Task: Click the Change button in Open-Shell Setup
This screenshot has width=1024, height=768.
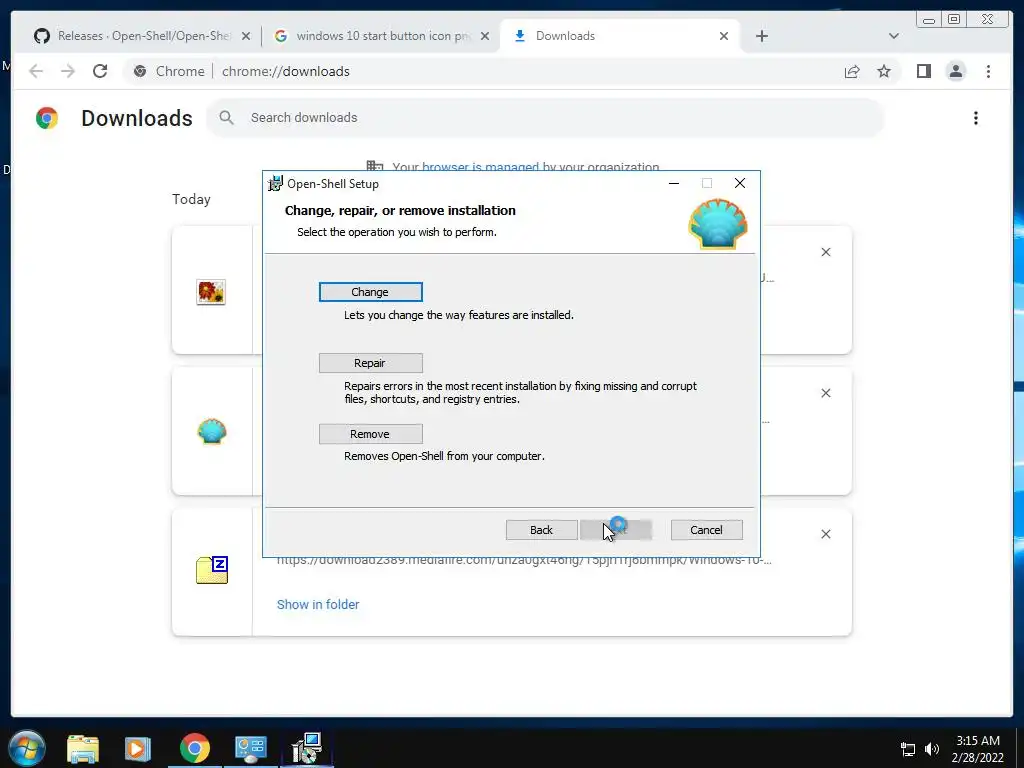Action: (370, 292)
